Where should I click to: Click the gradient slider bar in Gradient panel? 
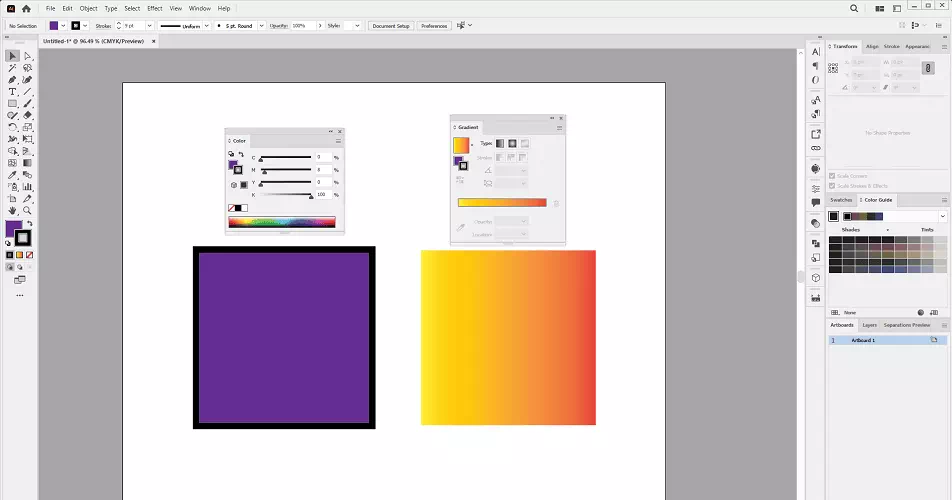tap(502, 203)
